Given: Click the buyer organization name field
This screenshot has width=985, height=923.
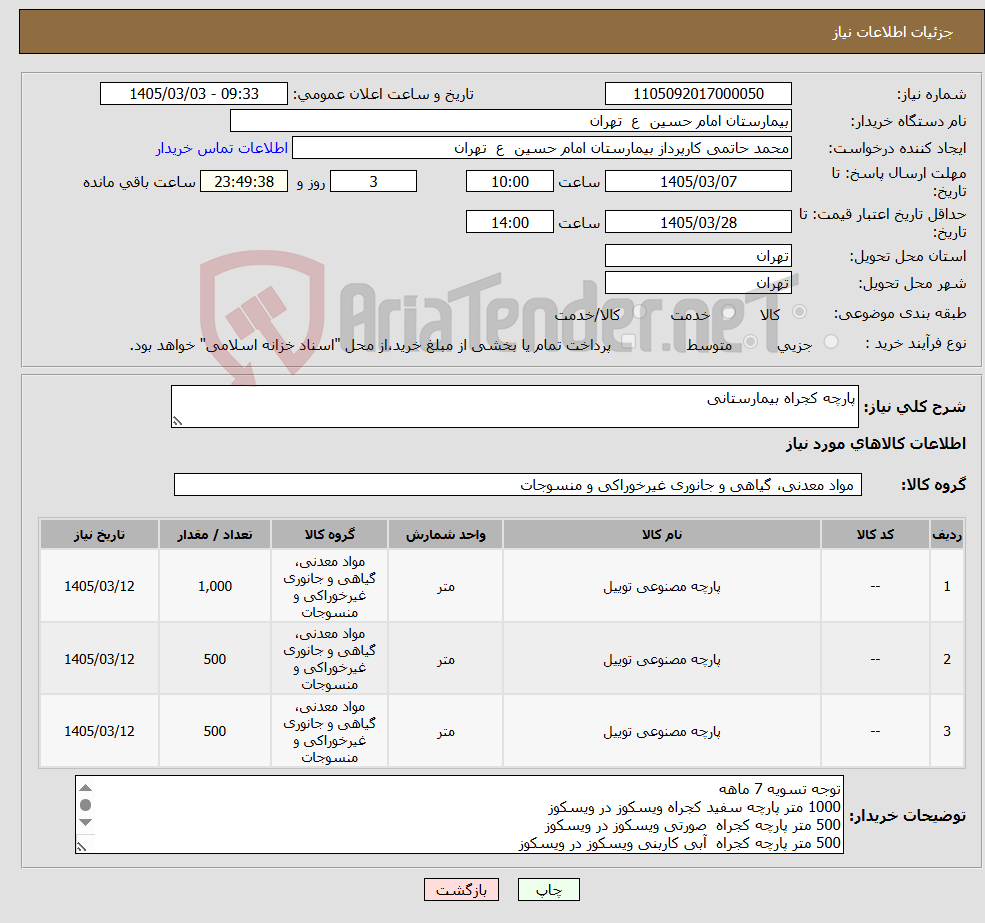Looking at the screenshot, I should click(511, 121).
